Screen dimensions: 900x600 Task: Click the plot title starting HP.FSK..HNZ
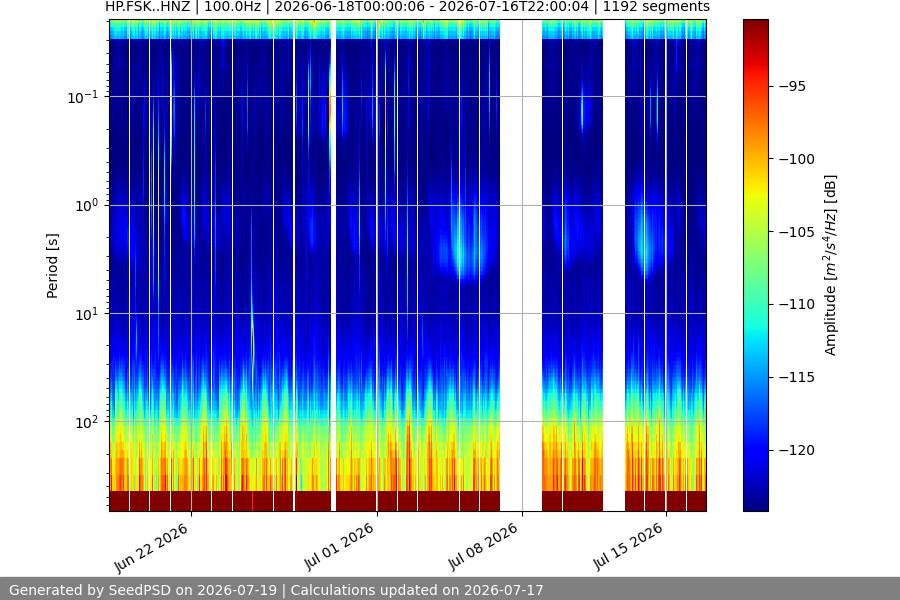click(407, 7)
